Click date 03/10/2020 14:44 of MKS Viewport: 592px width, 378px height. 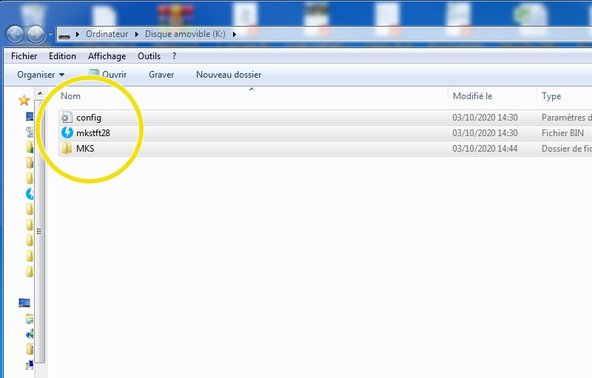tap(485, 149)
